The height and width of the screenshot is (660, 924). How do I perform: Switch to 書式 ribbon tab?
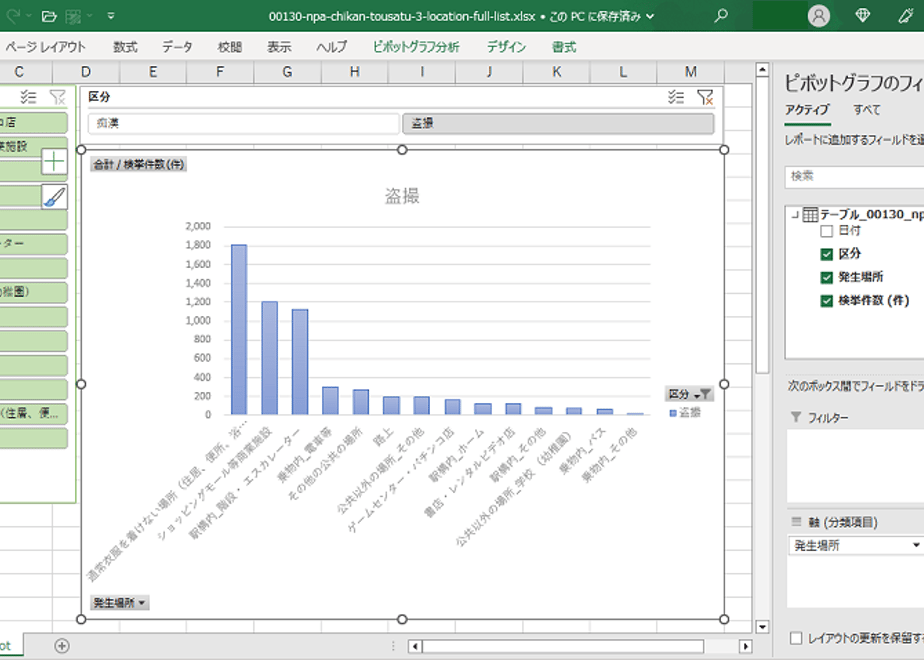point(564,47)
